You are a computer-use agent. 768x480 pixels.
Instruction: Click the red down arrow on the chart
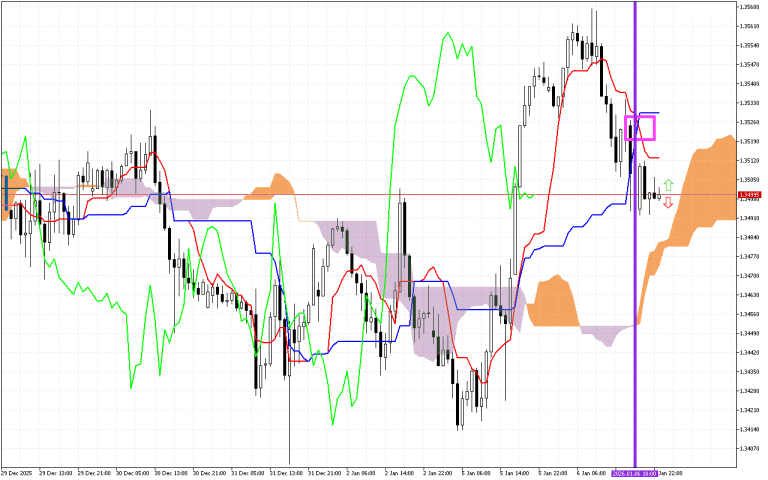coord(668,203)
